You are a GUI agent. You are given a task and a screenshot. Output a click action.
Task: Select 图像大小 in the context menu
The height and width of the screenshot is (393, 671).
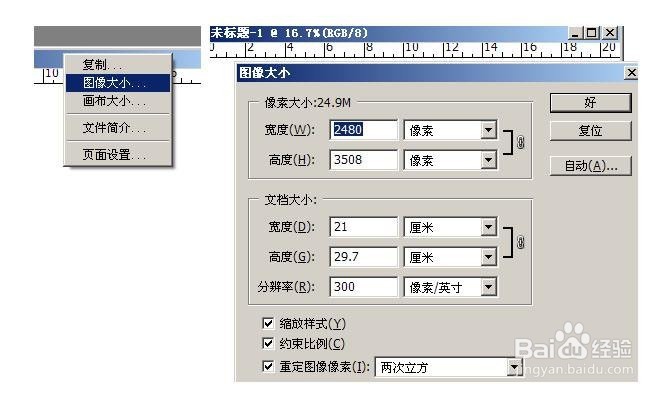pos(118,83)
